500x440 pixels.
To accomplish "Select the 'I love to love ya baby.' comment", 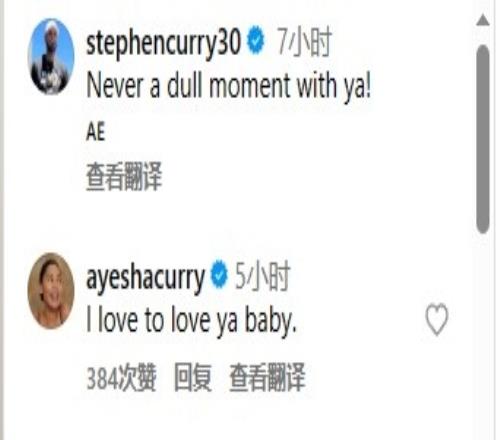I will [191, 321].
